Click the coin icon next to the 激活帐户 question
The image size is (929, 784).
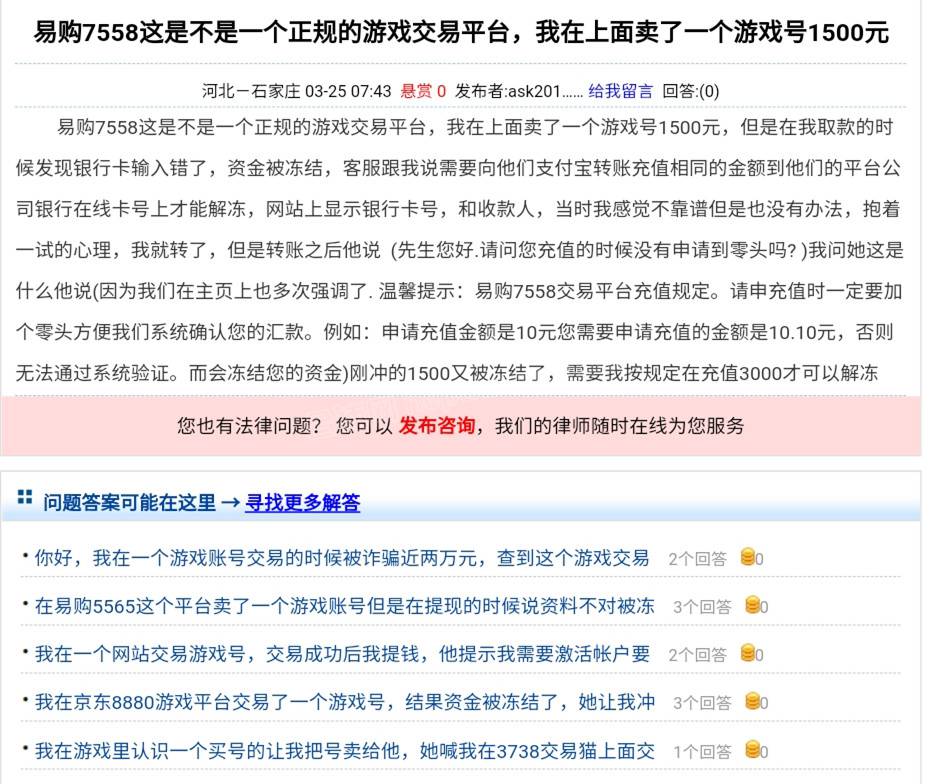pos(748,654)
